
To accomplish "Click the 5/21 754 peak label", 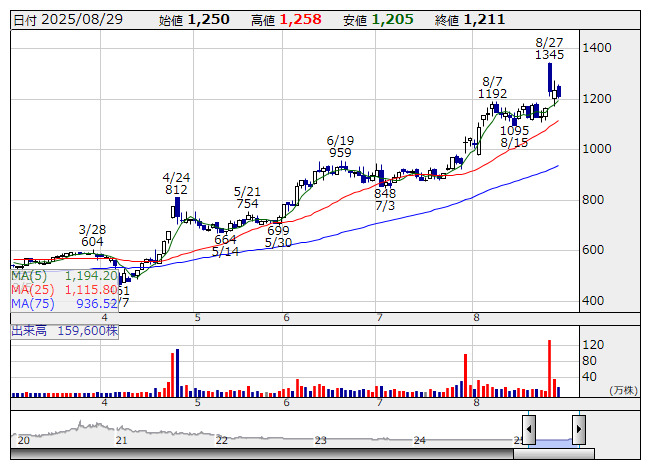I will click(247, 198).
